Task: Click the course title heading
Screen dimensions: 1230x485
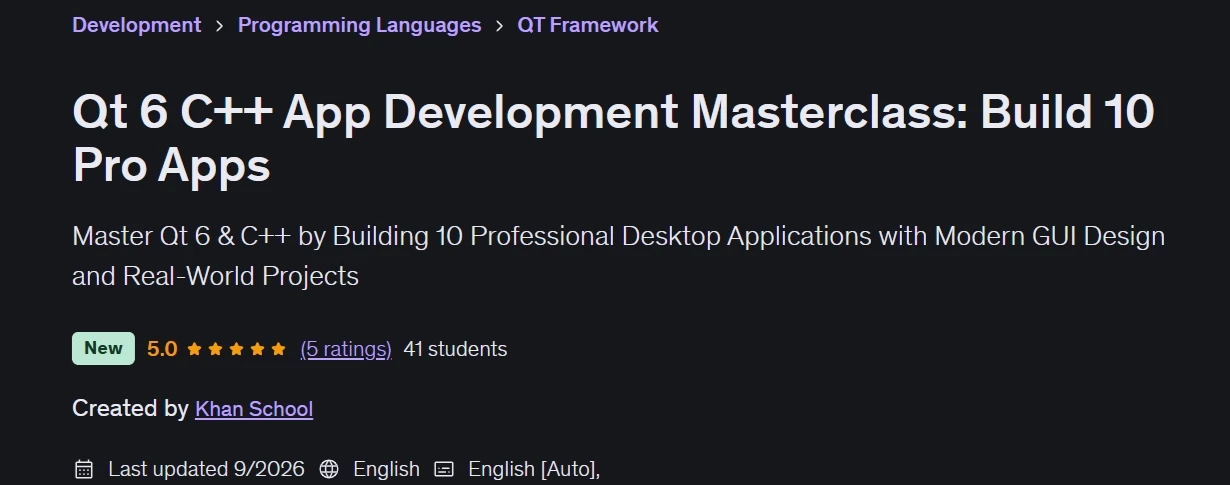Action: point(613,139)
